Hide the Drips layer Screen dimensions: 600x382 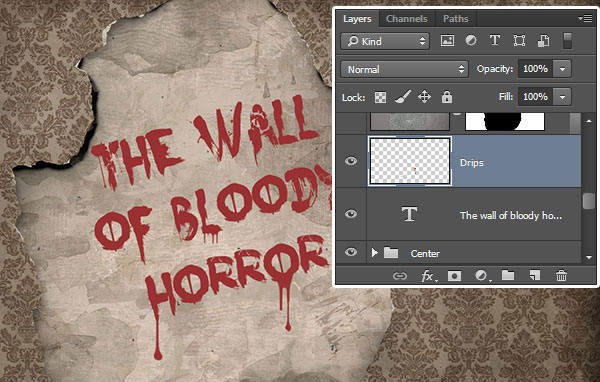[351, 161]
